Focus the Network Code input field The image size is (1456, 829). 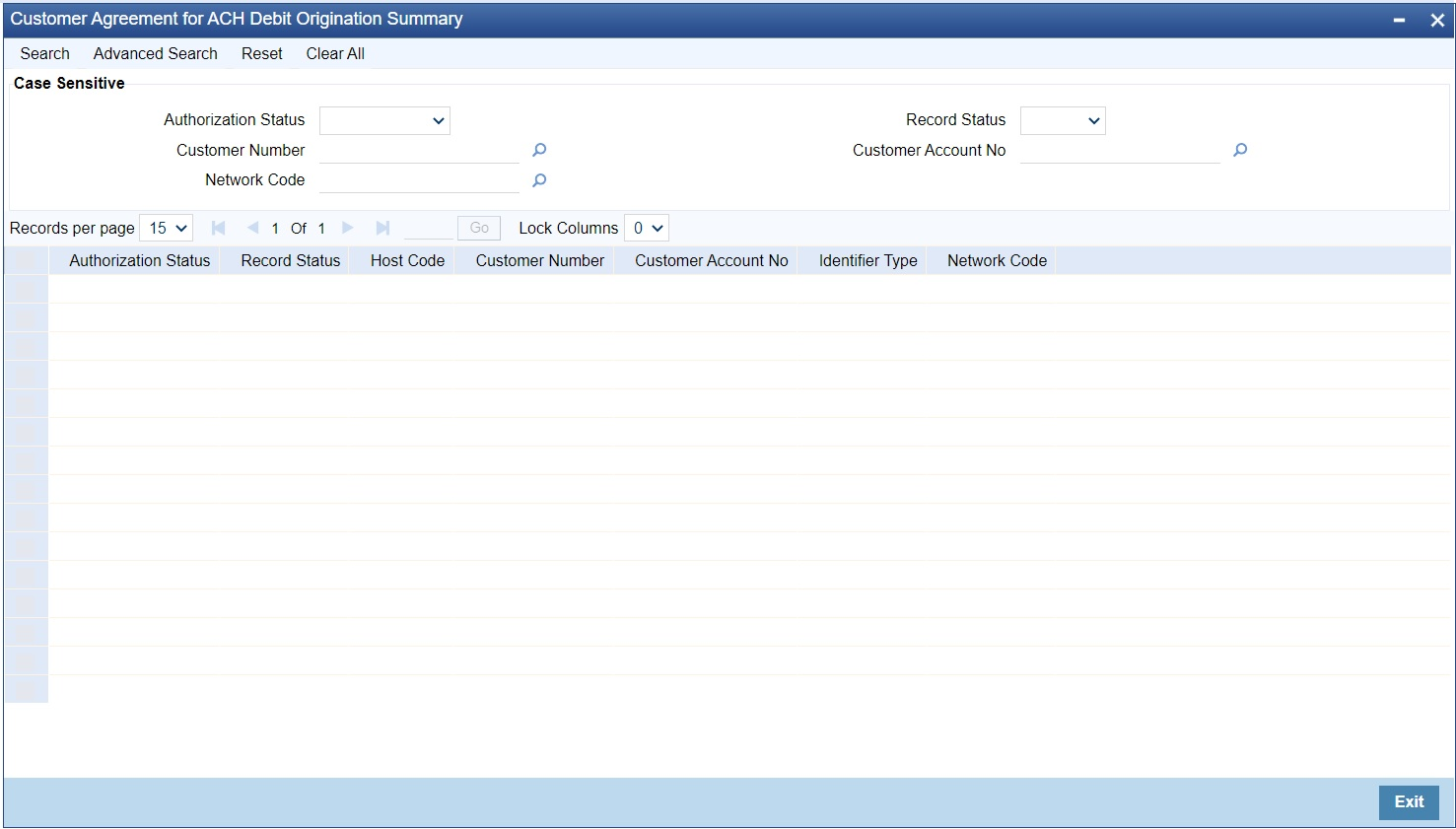[419, 180]
